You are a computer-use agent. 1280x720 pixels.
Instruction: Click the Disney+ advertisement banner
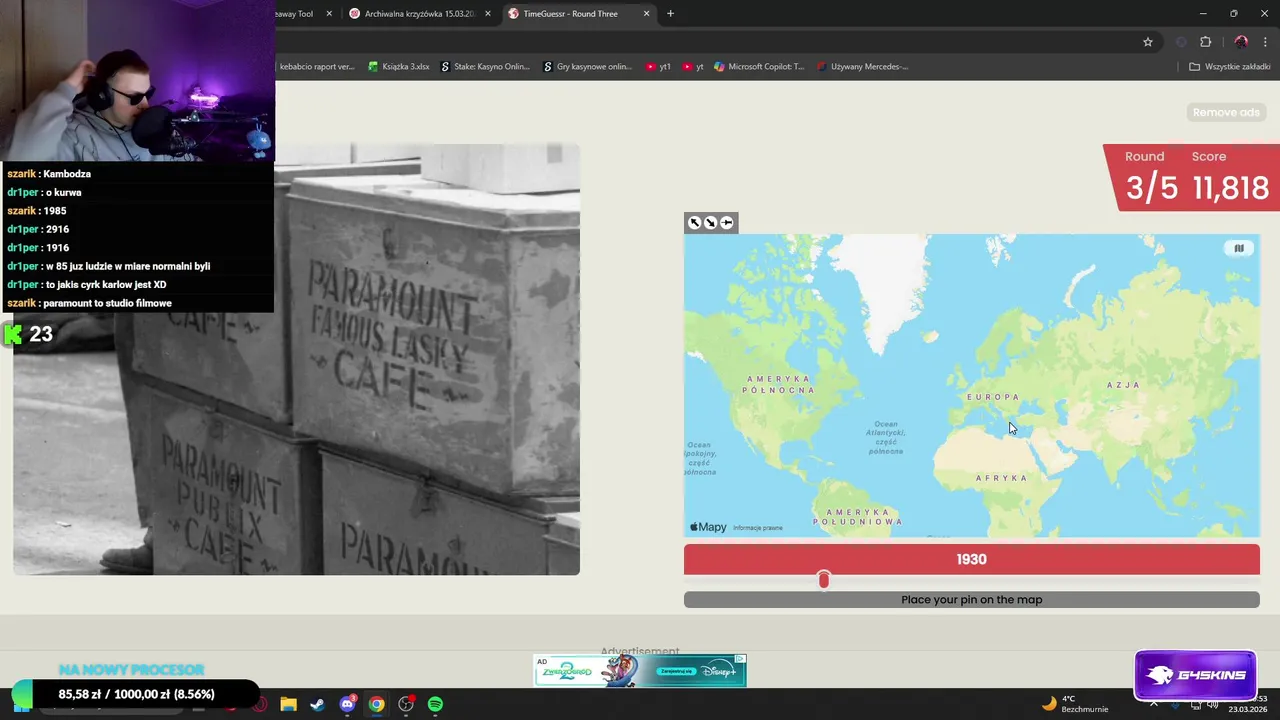(x=640, y=671)
